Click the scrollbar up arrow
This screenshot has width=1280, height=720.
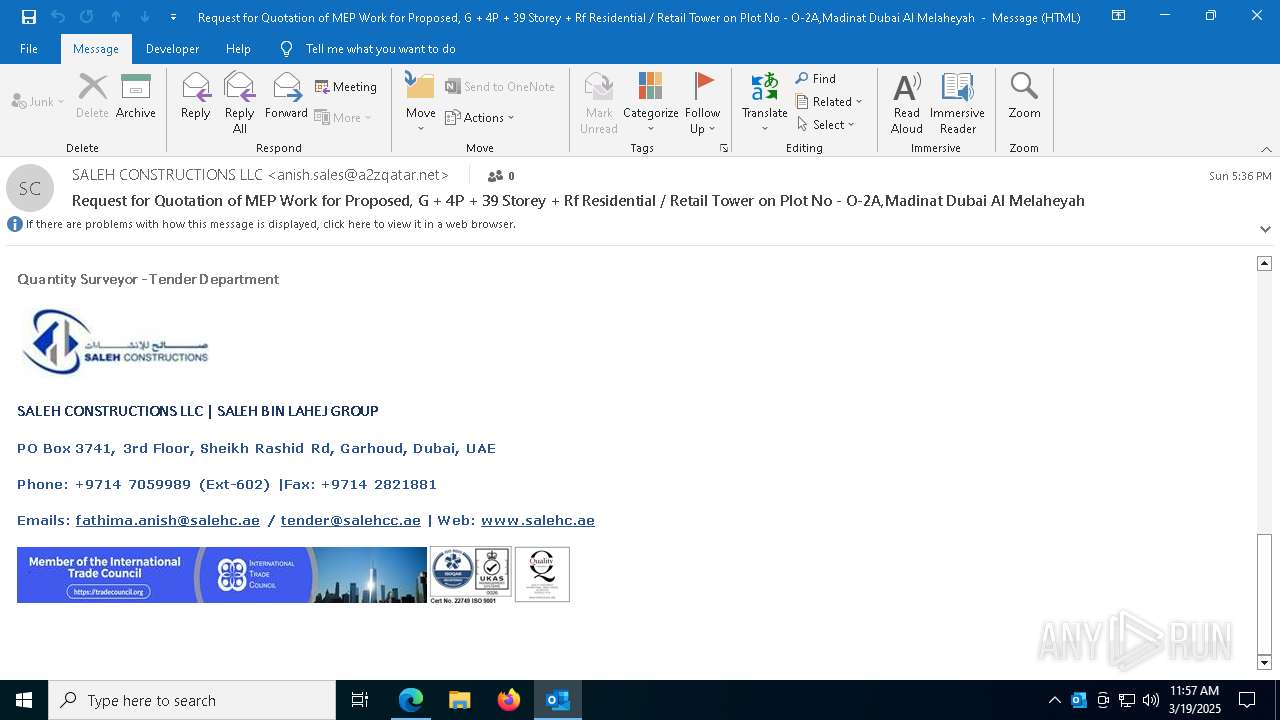[x=1264, y=263]
